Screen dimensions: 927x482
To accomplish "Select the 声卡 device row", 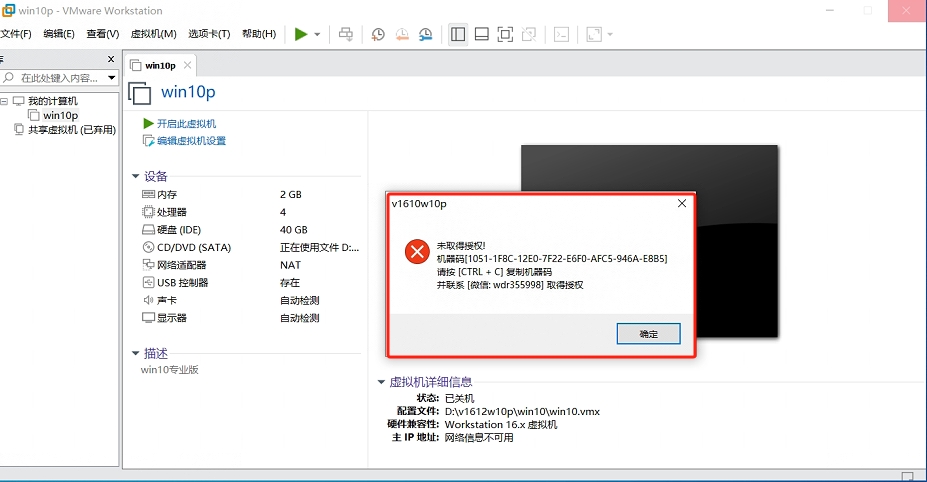I will (251, 300).
